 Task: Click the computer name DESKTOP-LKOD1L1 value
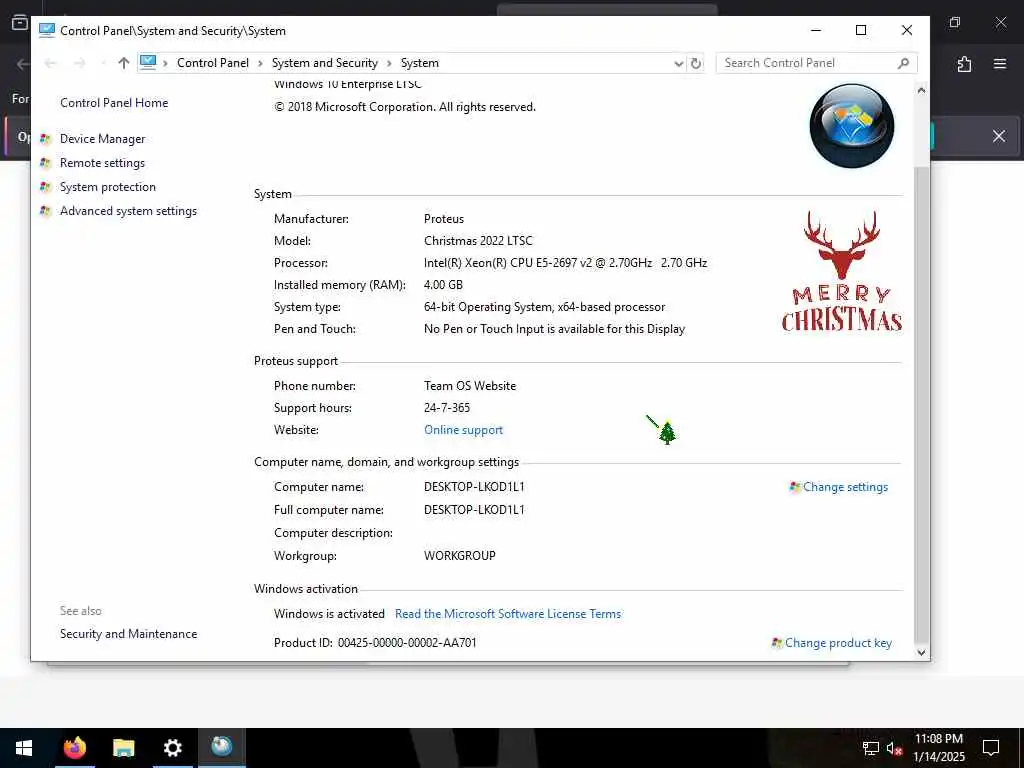tap(474, 487)
